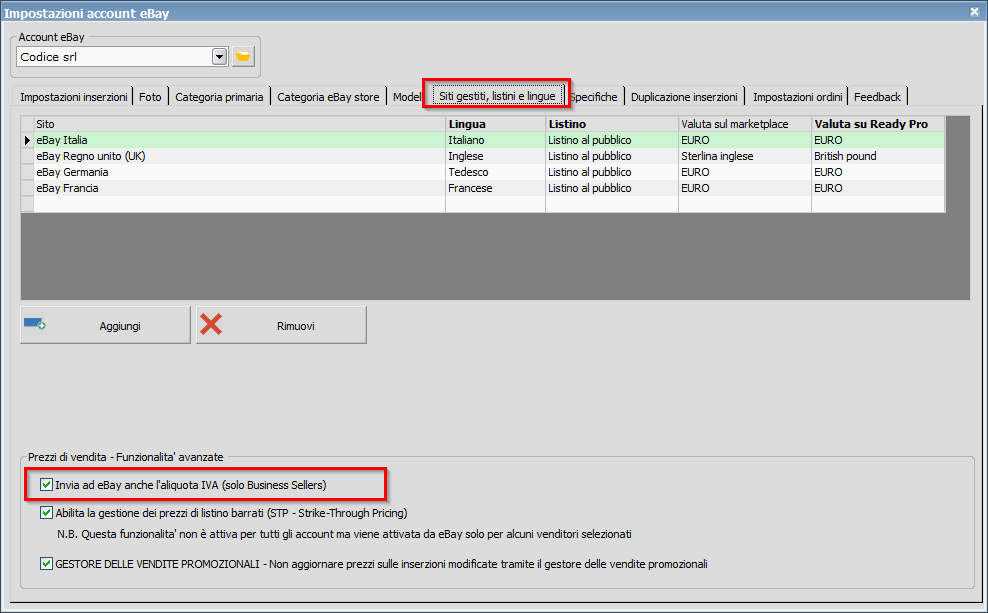Screen dimensions: 988x613
Task: Select the Categoria eBay store tab
Action: point(328,97)
